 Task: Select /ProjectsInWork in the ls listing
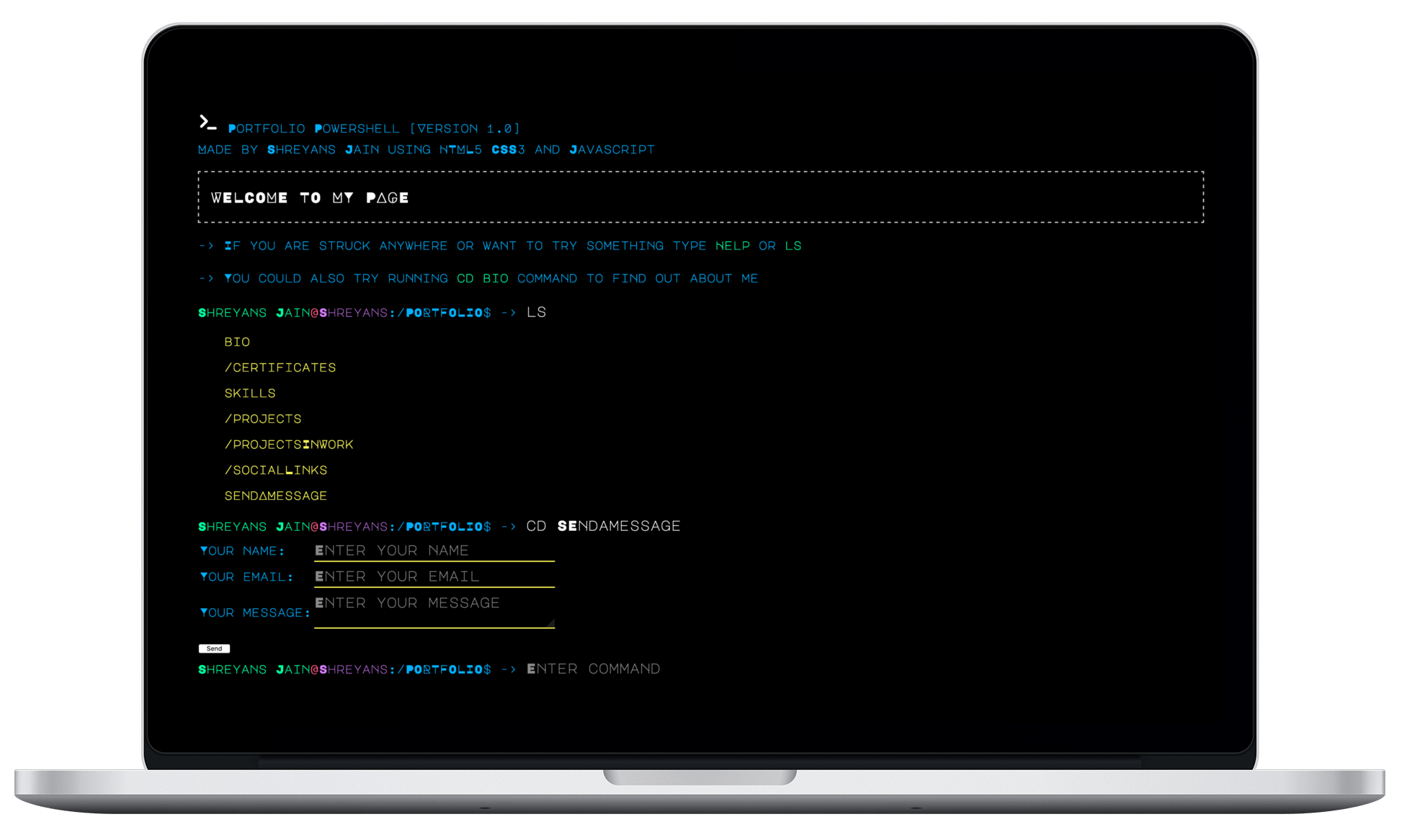click(x=289, y=444)
